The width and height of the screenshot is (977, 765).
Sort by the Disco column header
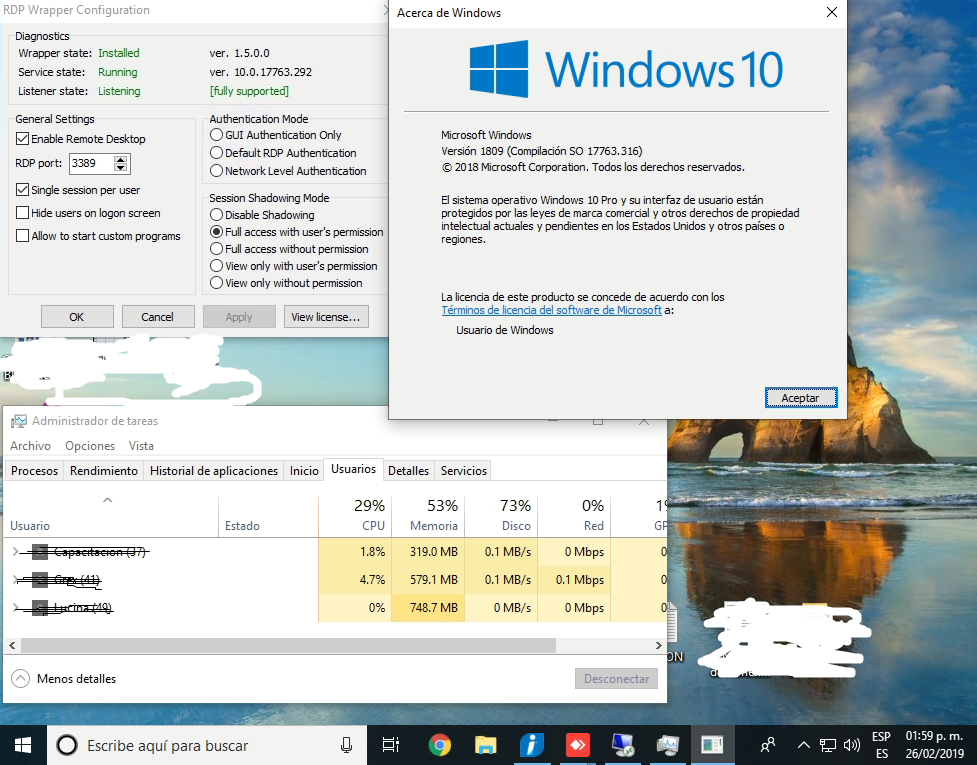click(501, 516)
